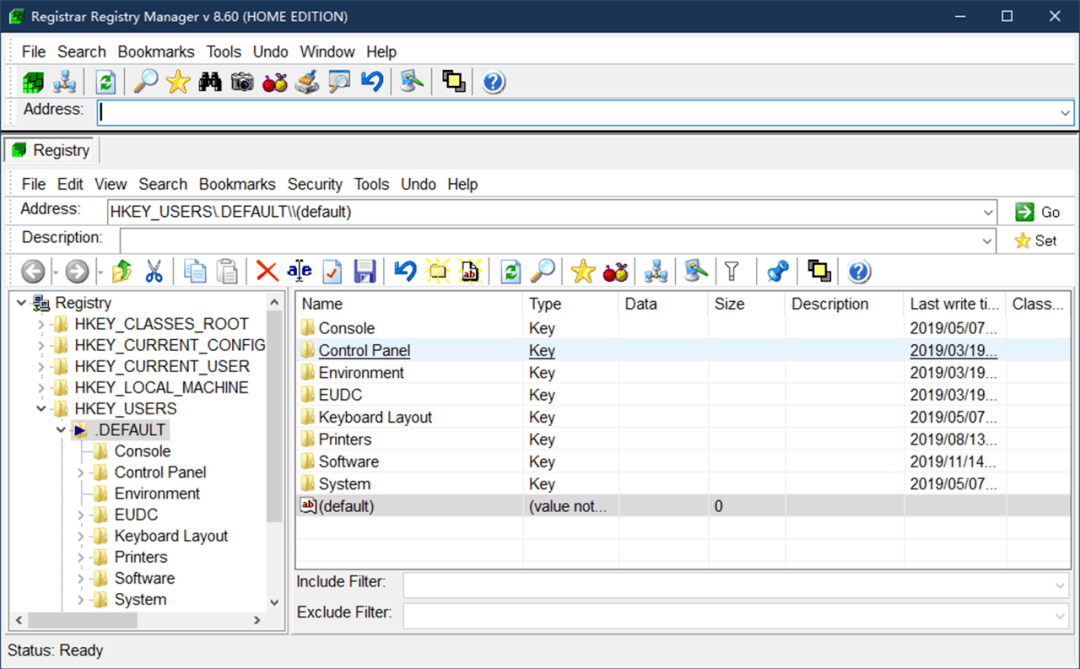The image size is (1080, 669).
Task: Collapse the HKEY_USERS tree node
Action: (41, 409)
